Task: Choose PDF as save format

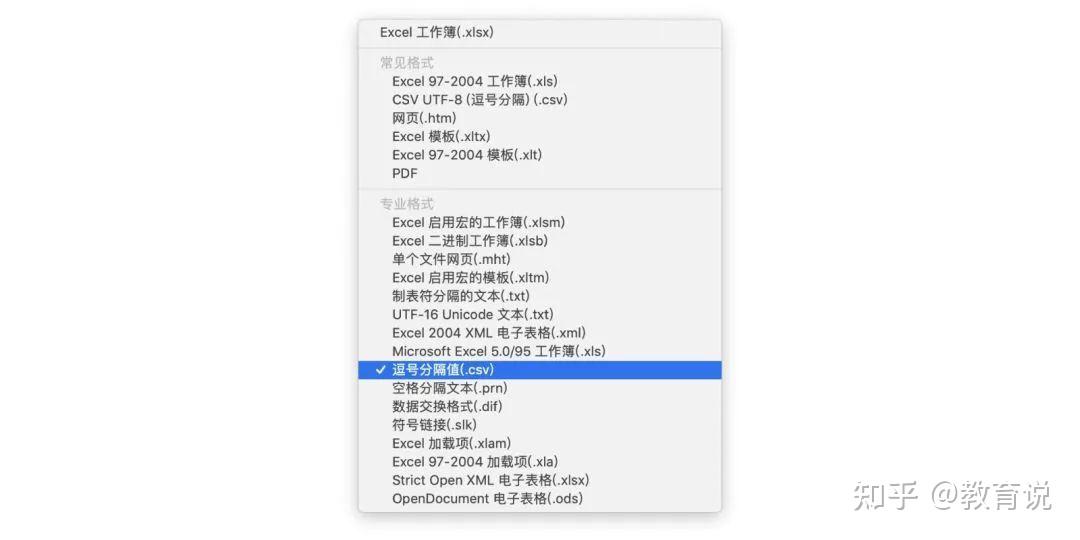Action: [539, 174]
